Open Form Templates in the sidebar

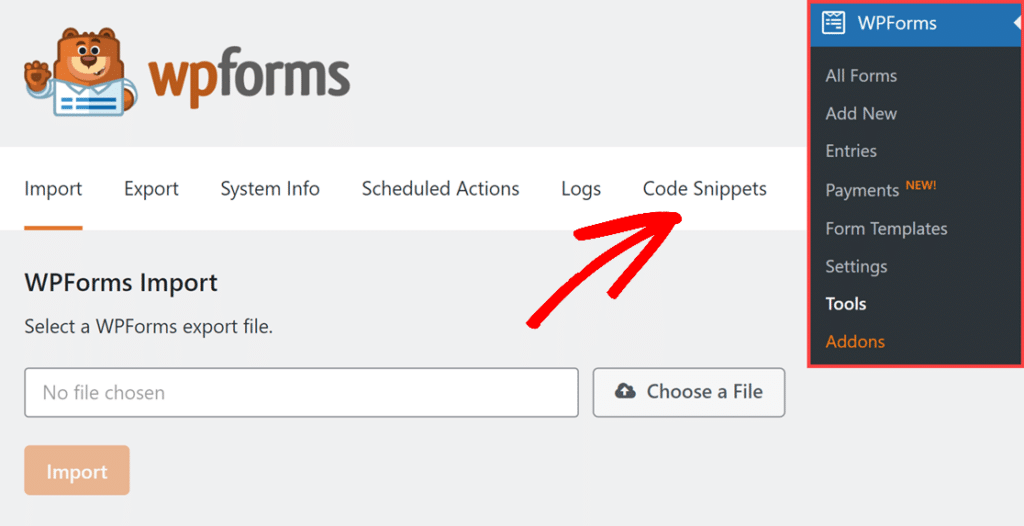click(x=886, y=229)
